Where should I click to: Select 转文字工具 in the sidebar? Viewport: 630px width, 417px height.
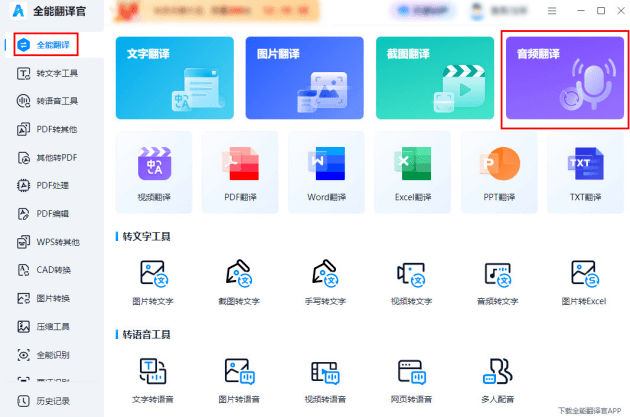[x=47, y=74]
